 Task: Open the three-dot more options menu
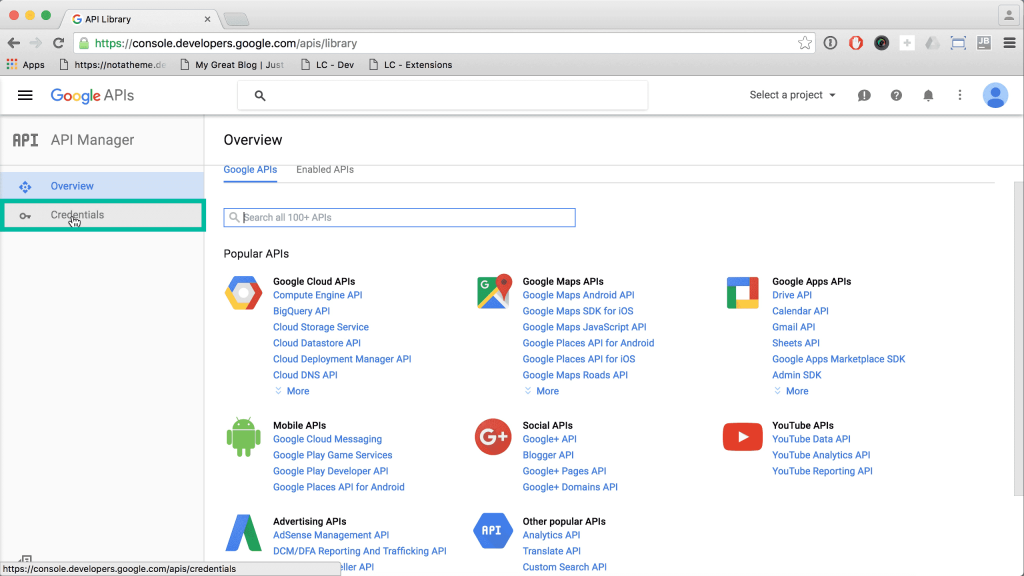(960, 95)
